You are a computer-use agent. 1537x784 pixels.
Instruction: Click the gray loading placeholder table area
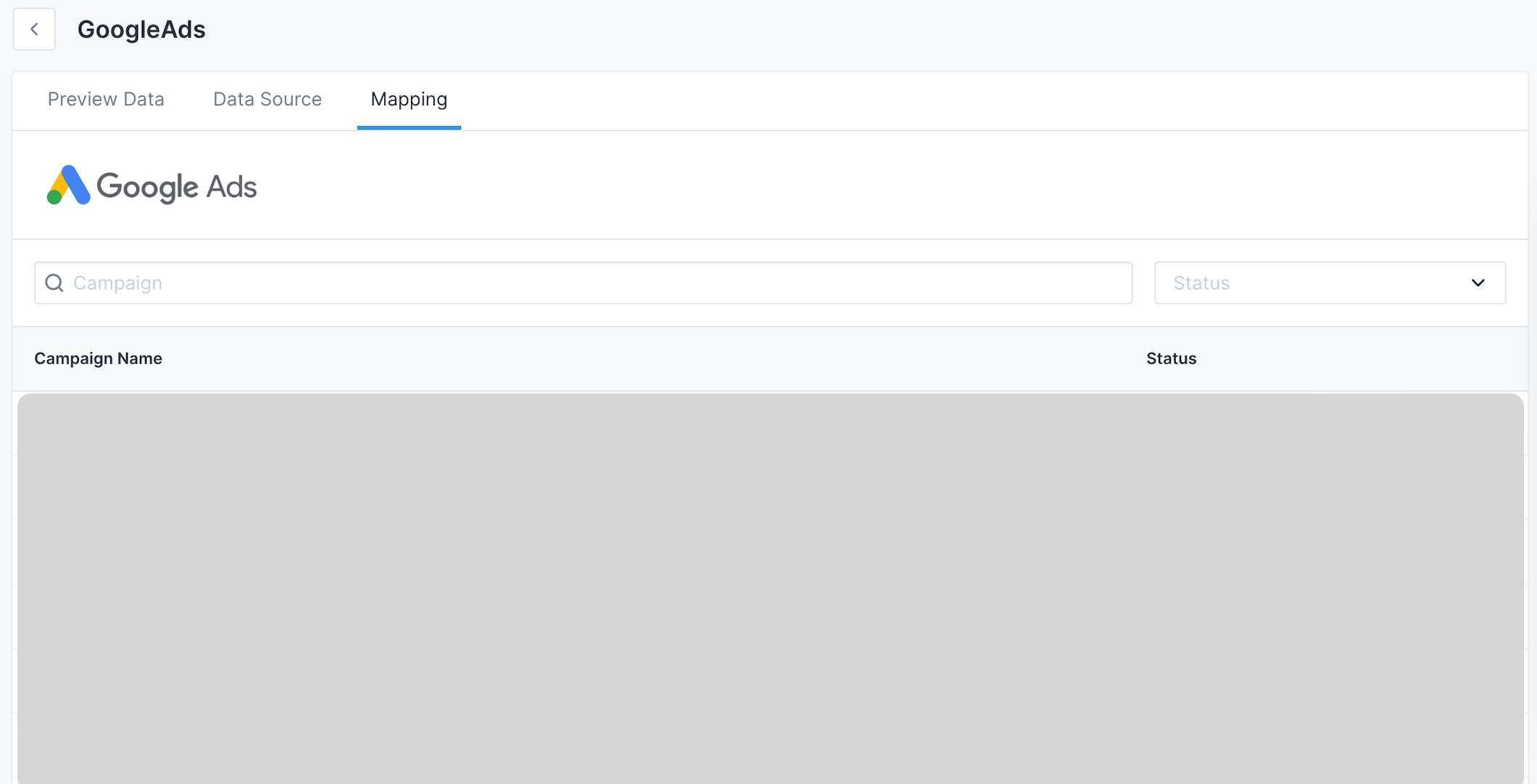pyautogui.click(x=770, y=587)
